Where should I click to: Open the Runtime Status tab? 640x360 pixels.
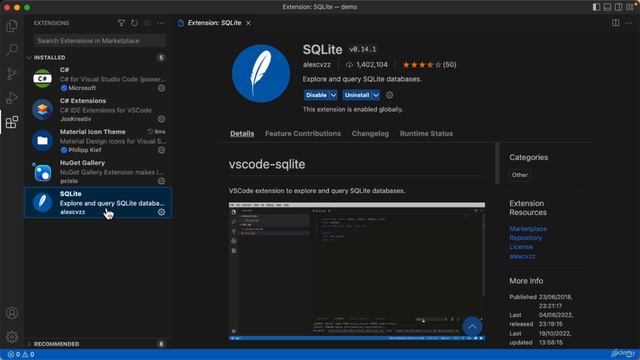(426, 133)
